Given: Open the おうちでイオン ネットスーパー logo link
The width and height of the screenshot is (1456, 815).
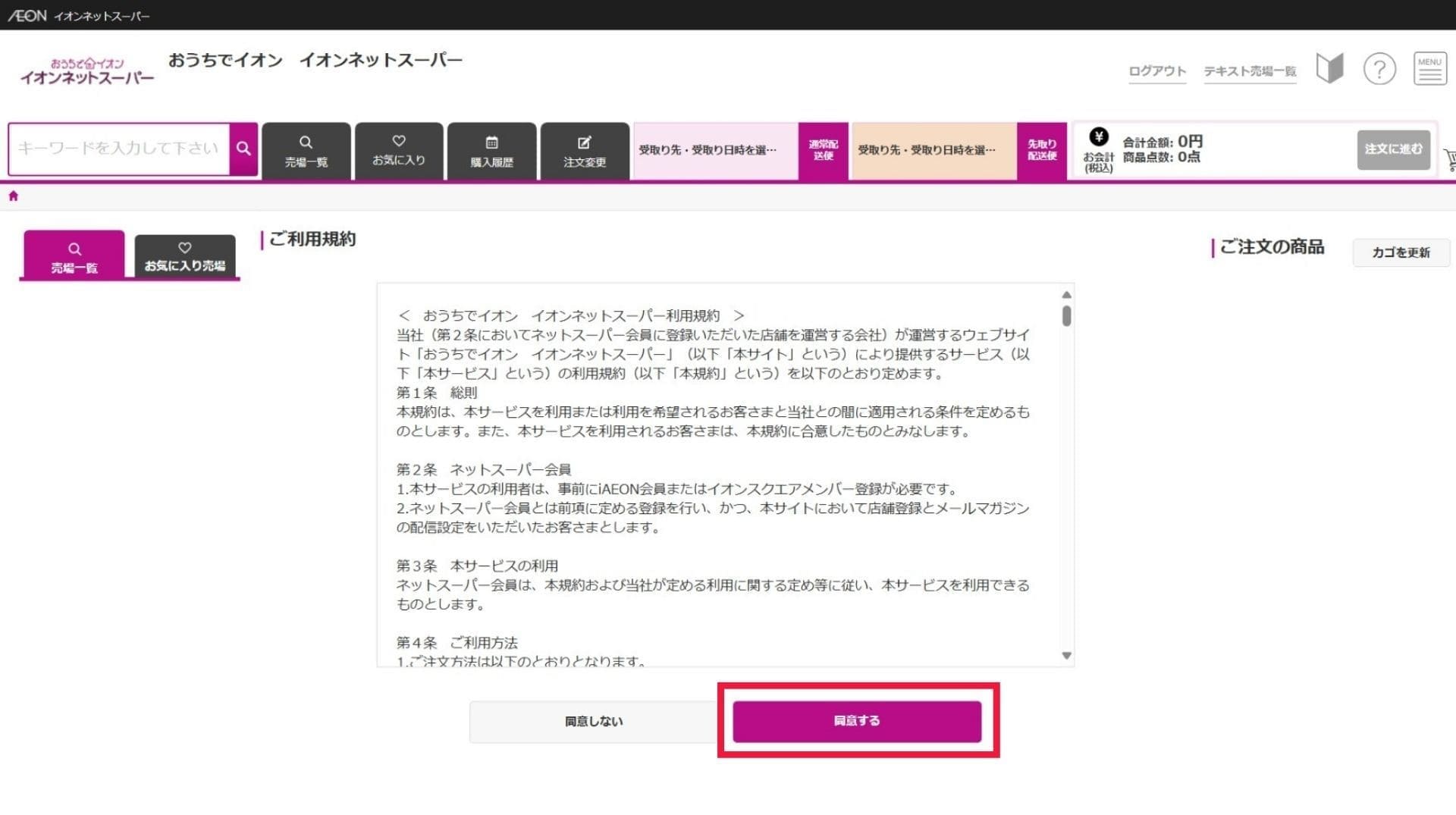Looking at the screenshot, I should tap(86, 71).
